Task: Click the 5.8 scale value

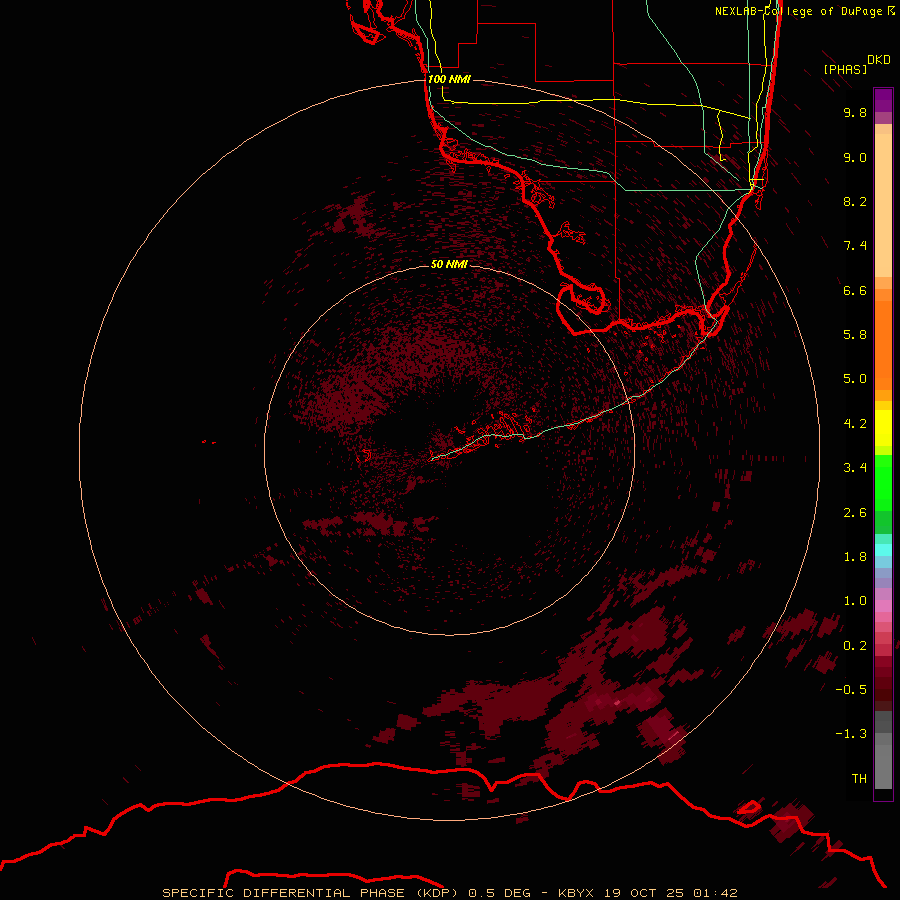Action: [x=855, y=335]
